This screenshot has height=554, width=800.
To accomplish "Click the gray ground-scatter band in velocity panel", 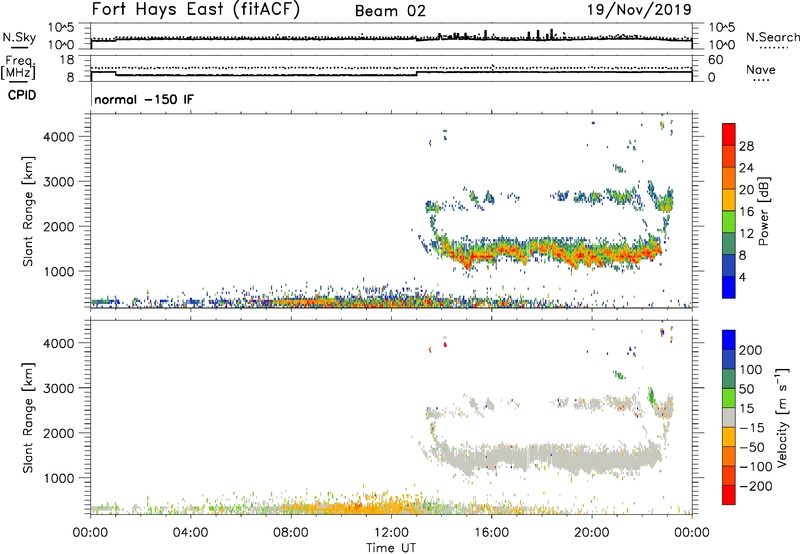I will pos(551,457).
